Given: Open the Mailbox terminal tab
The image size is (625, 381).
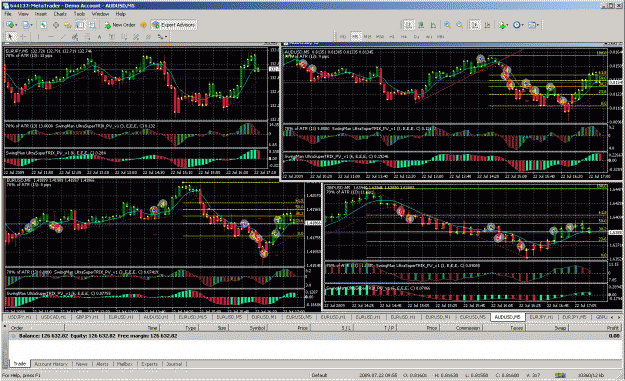Looking at the screenshot, I should pyautogui.click(x=125, y=364).
